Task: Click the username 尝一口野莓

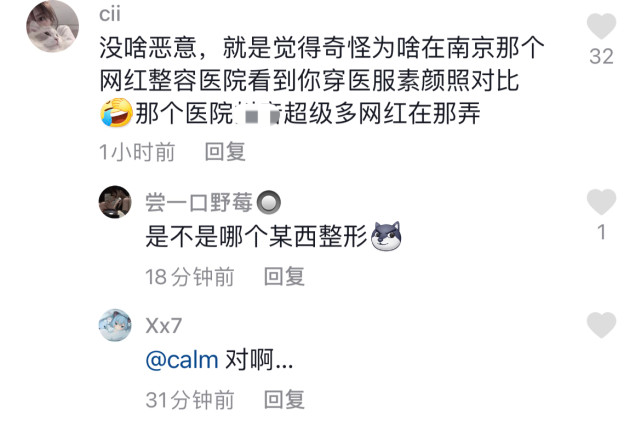Action: [199, 203]
